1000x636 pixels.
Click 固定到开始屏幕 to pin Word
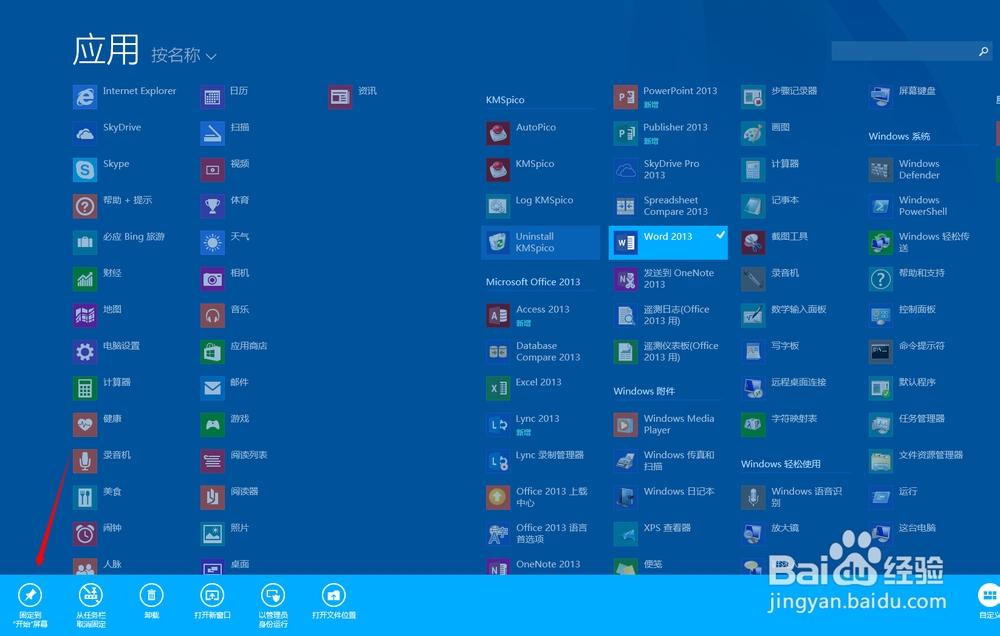(30, 597)
